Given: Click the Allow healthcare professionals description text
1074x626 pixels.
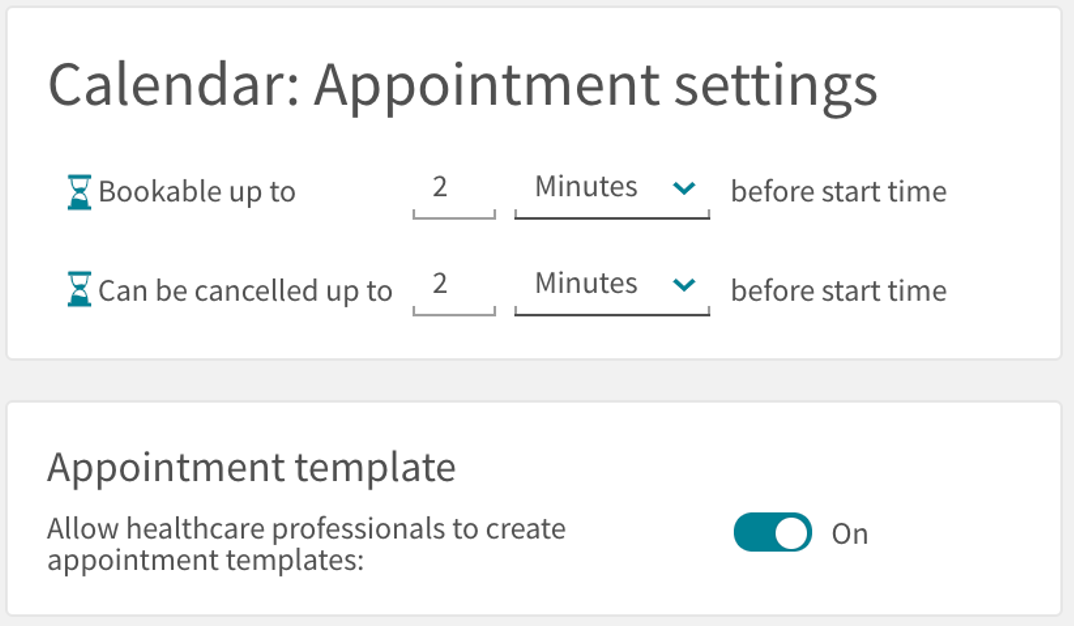Looking at the screenshot, I should click(306, 544).
